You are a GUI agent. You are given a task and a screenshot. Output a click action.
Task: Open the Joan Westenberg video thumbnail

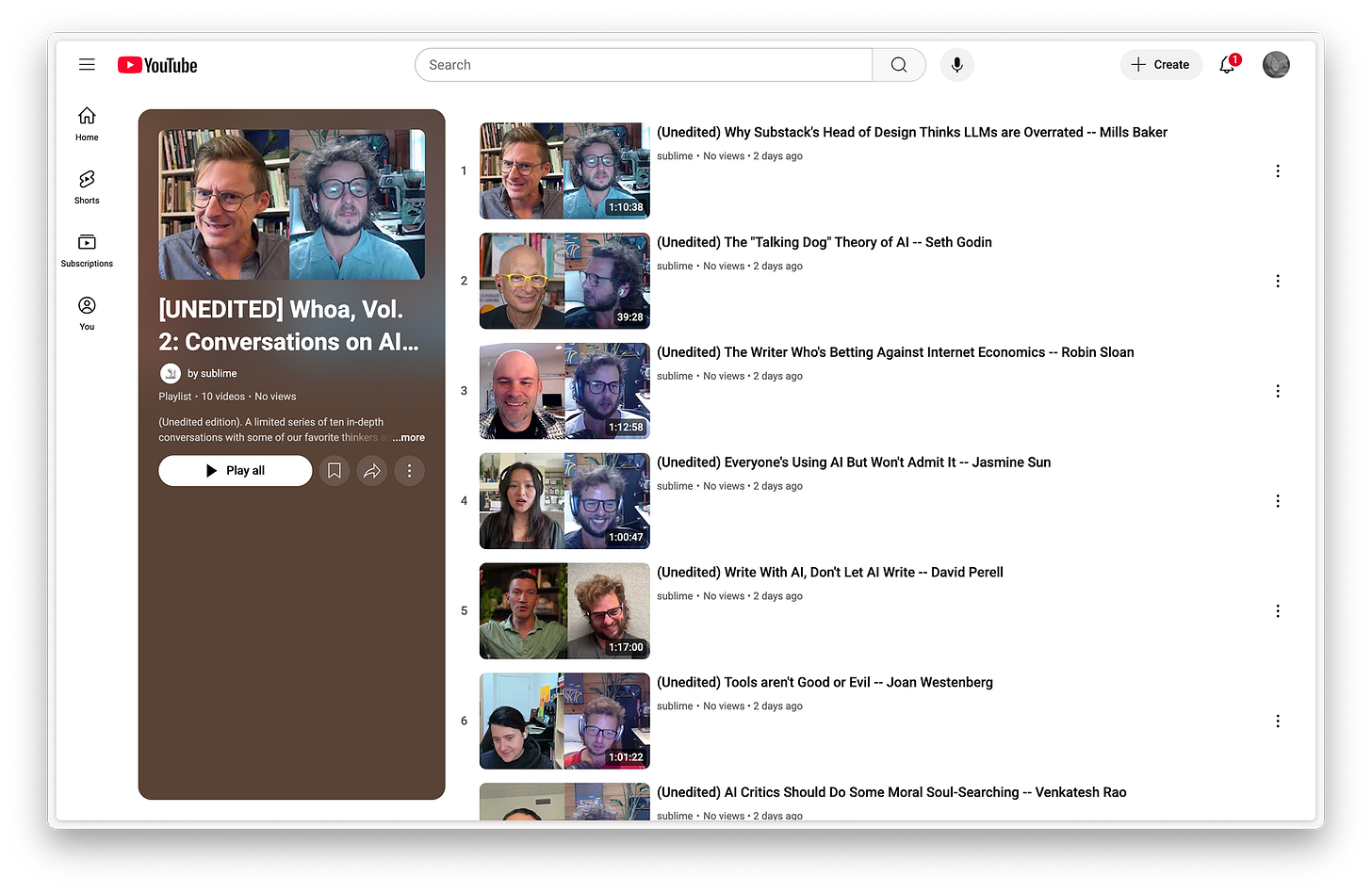564,721
